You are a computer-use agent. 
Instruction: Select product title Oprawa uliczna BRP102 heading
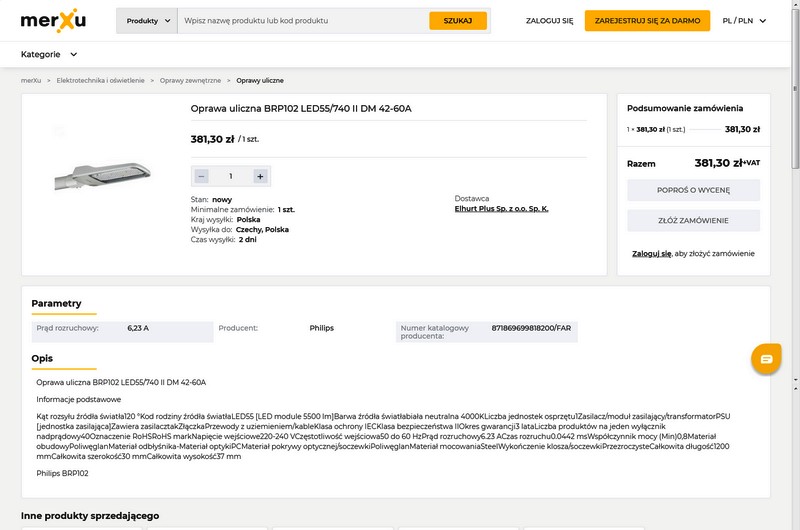click(301, 109)
